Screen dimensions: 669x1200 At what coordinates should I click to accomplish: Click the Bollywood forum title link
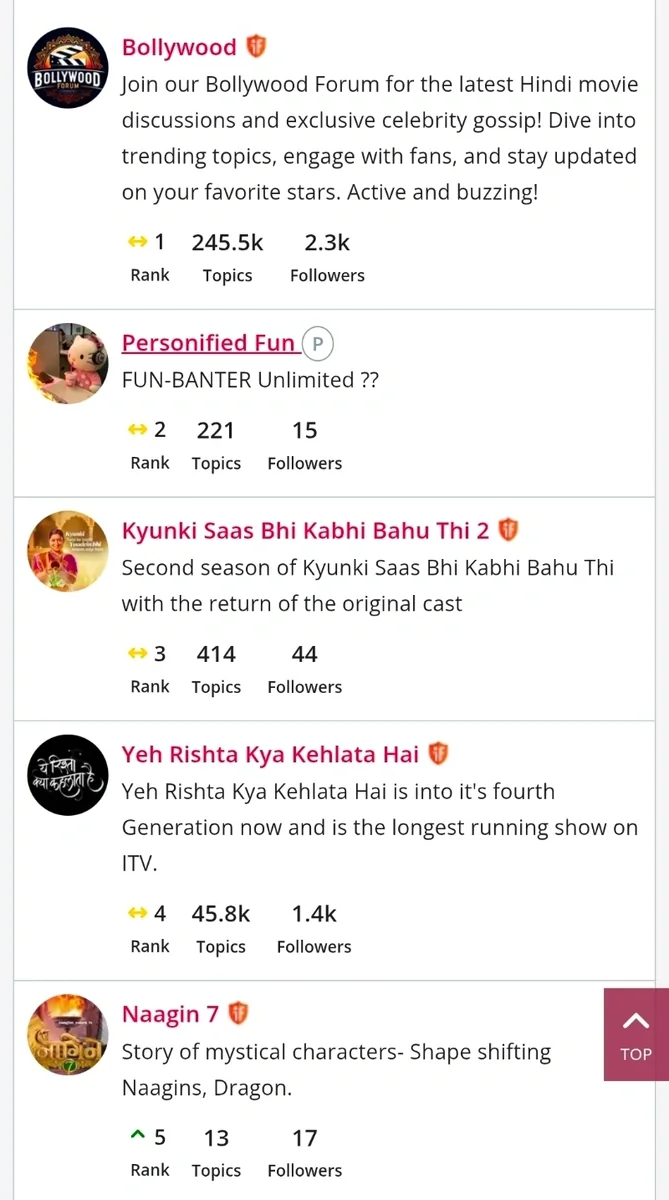click(x=179, y=47)
